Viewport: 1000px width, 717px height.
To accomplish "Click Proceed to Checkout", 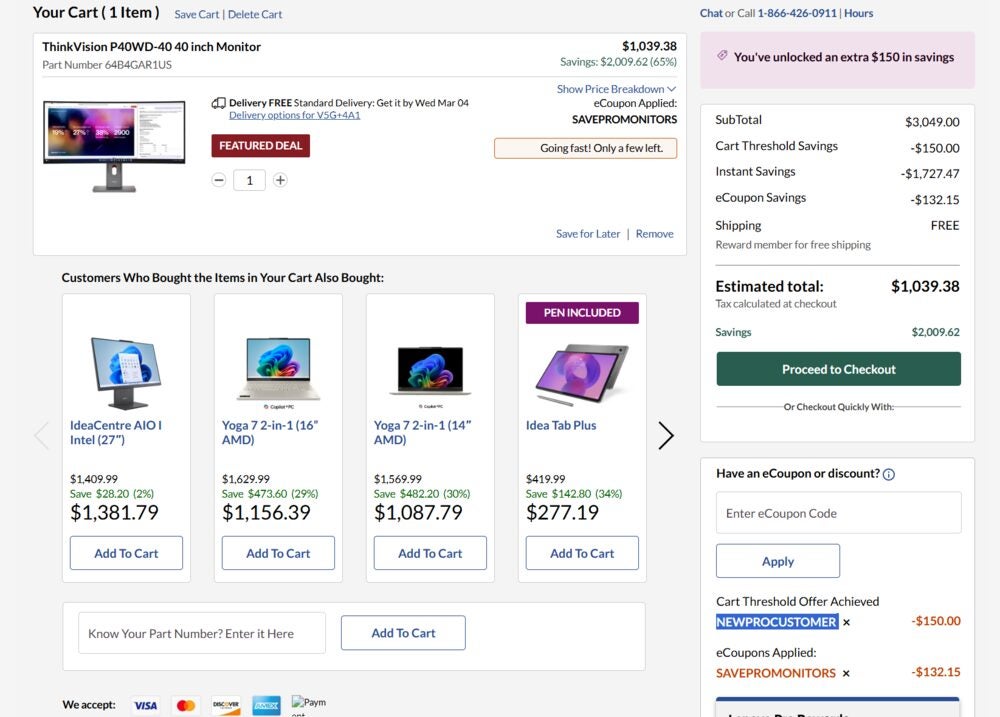I will click(838, 369).
